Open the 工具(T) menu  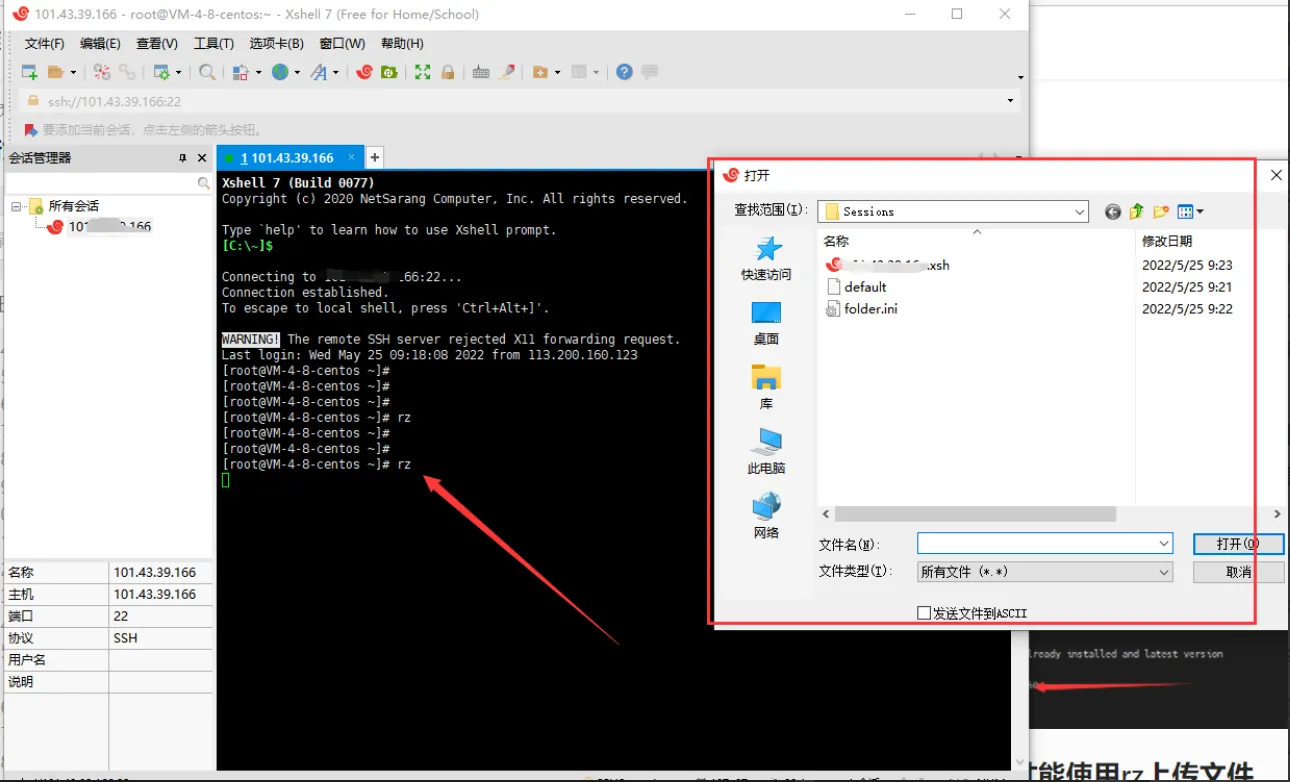[213, 43]
